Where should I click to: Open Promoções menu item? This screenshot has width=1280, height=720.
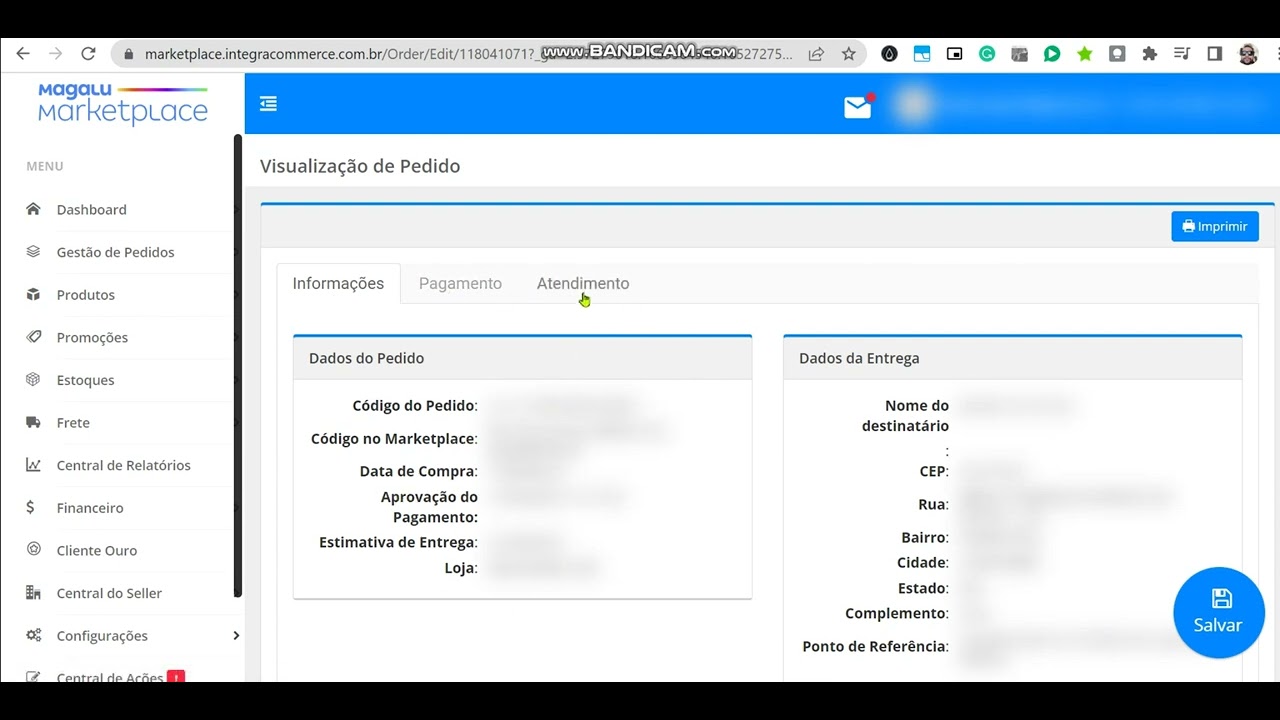(x=93, y=338)
